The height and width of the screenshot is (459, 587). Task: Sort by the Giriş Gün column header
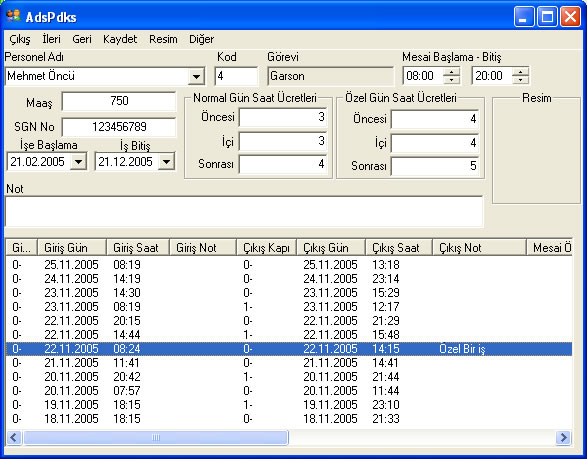(x=72, y=248)
